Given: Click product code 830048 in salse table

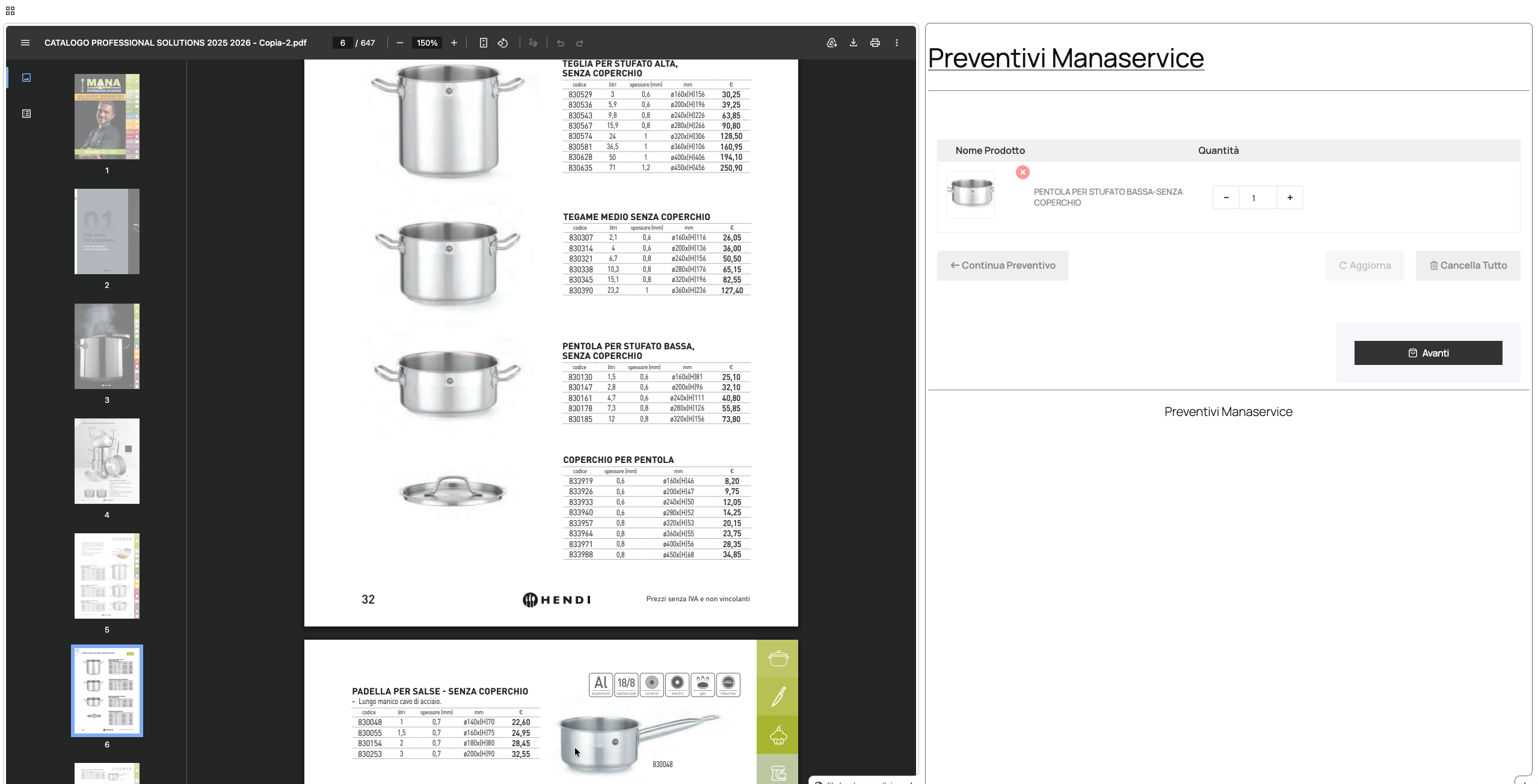Looking at the screenshot, I should tap(370, 722).
